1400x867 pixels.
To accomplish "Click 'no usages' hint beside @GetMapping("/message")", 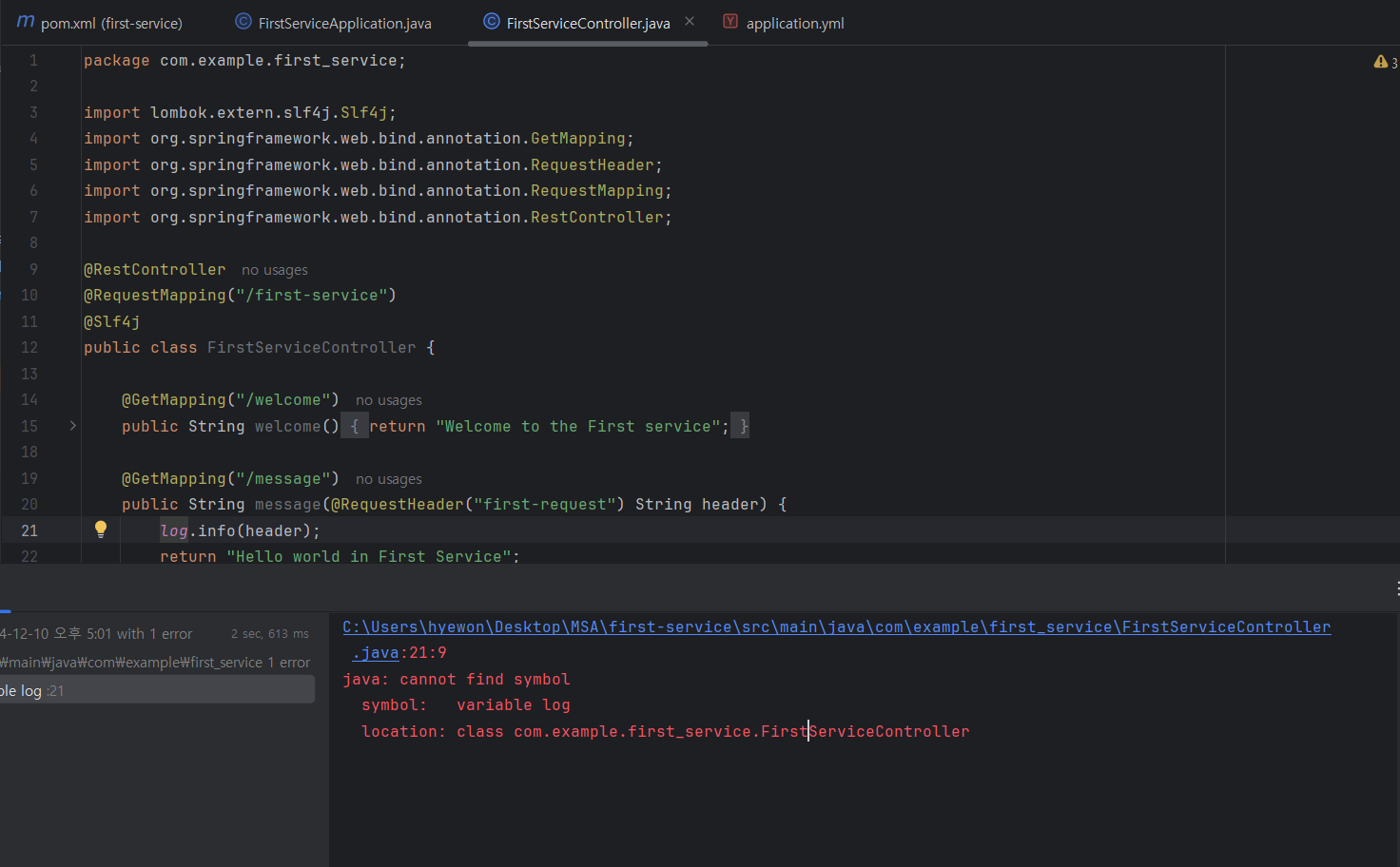I will [x=389, y=479].
